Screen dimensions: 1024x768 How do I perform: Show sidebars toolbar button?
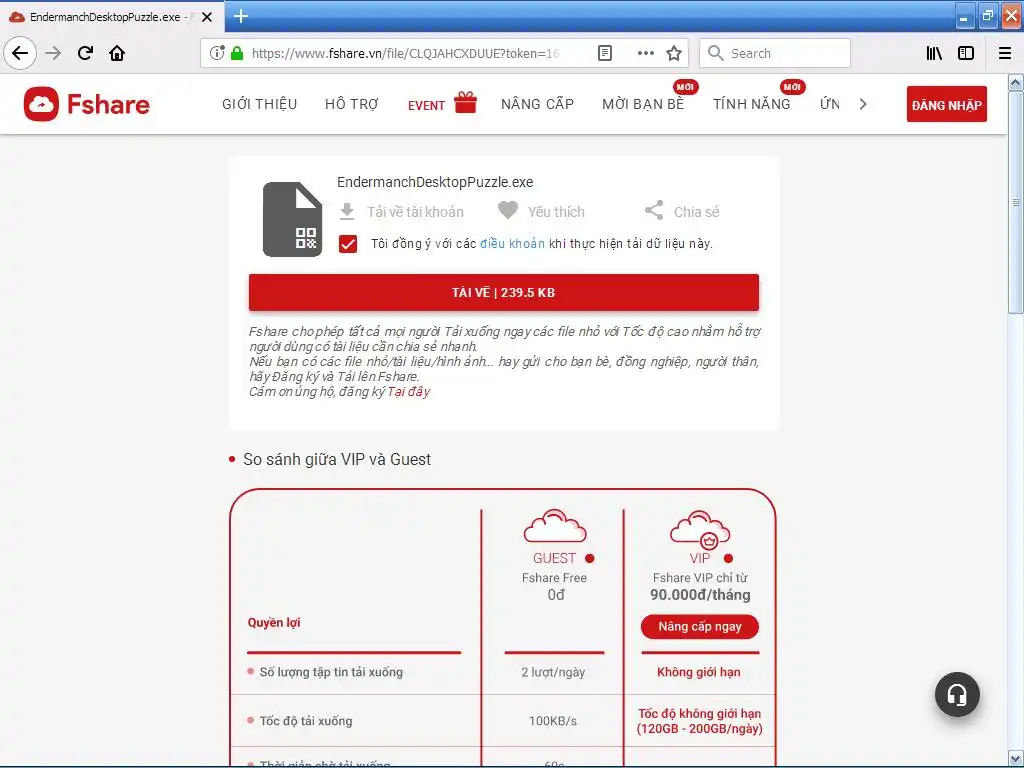(966, 53)
